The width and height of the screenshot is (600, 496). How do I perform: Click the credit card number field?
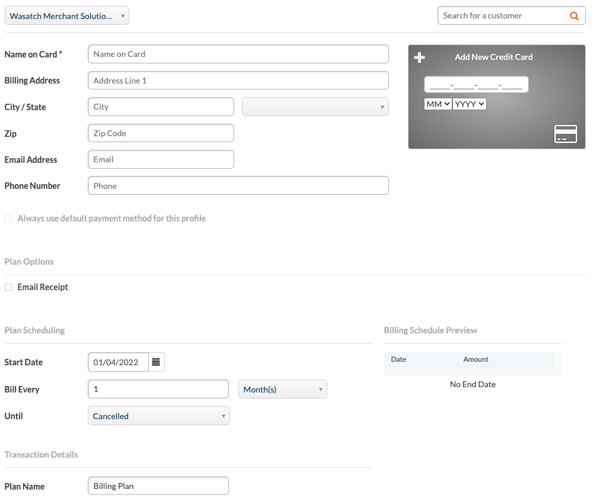[476, 85]
